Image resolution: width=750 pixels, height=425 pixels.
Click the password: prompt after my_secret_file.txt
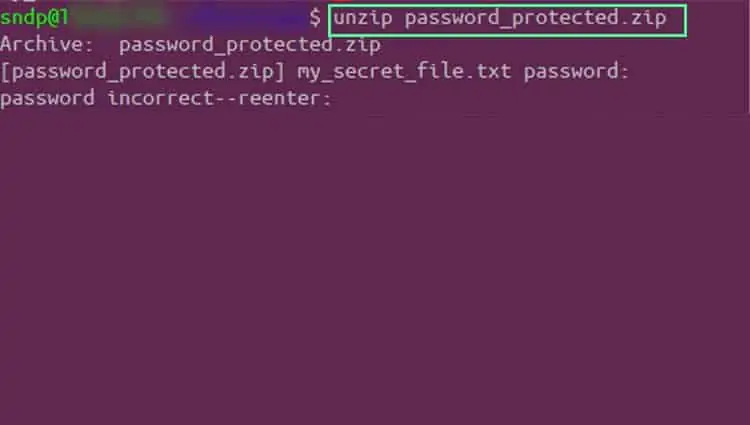(x=576, y=72)
